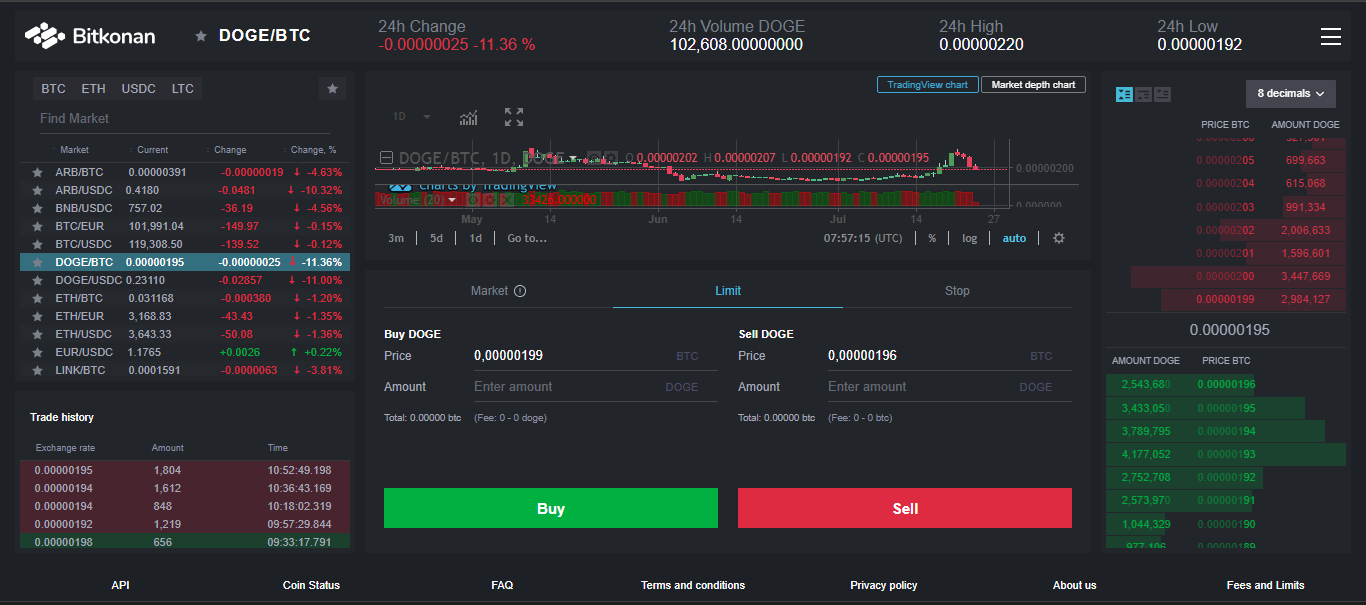Switch to TradingView chart
This screenshot has height=605, width=1366.
(928, 85)
